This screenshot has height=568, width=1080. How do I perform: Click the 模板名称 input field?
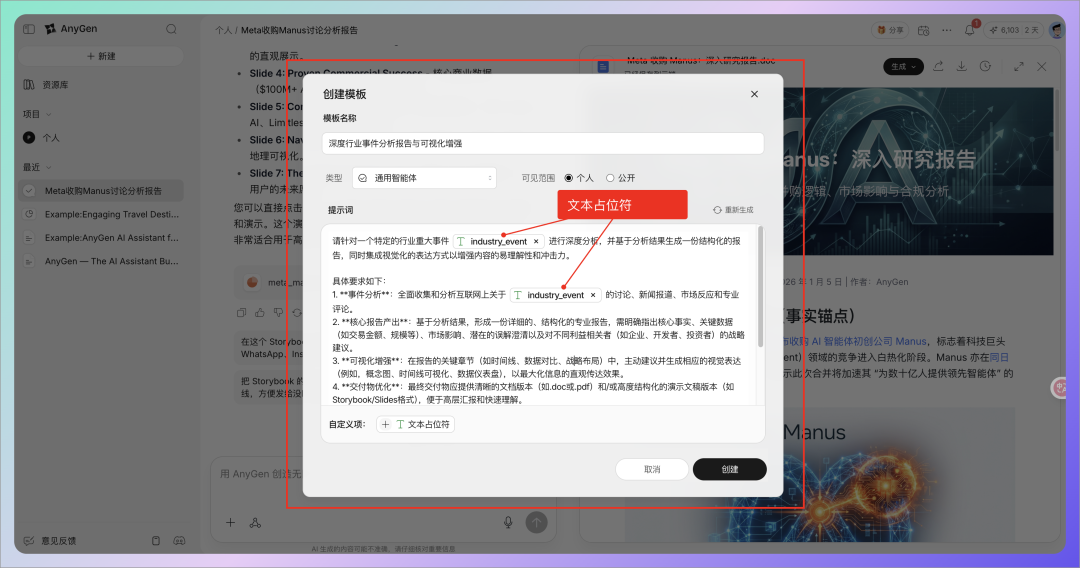coord(543,144)
